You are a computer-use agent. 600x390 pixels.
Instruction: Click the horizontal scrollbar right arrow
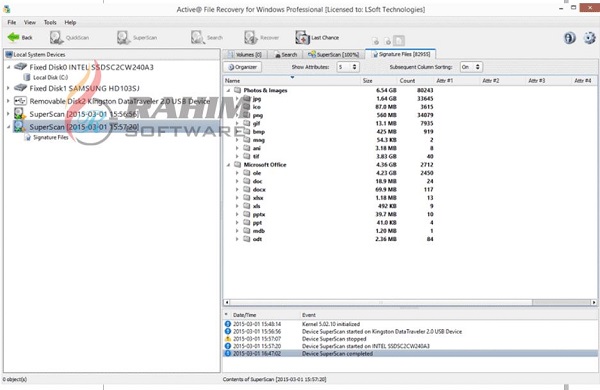click(x=593, y=302)
